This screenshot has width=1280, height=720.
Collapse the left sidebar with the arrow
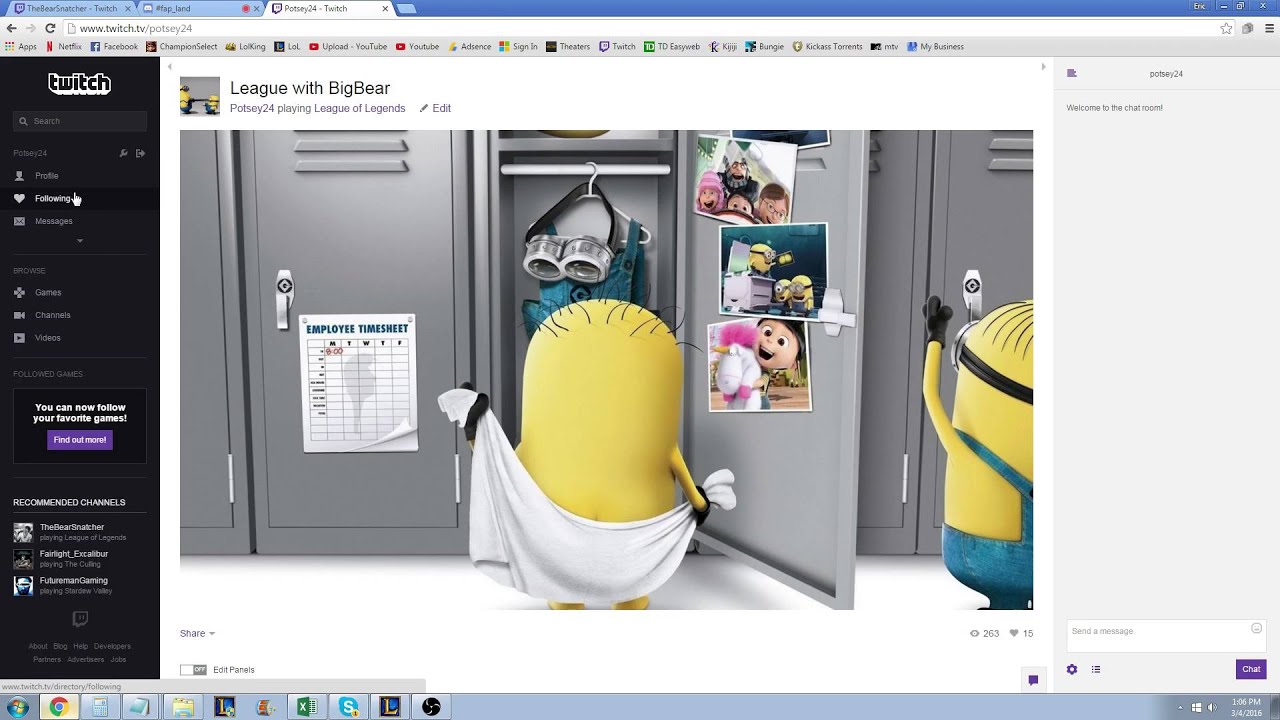point(170,67)
